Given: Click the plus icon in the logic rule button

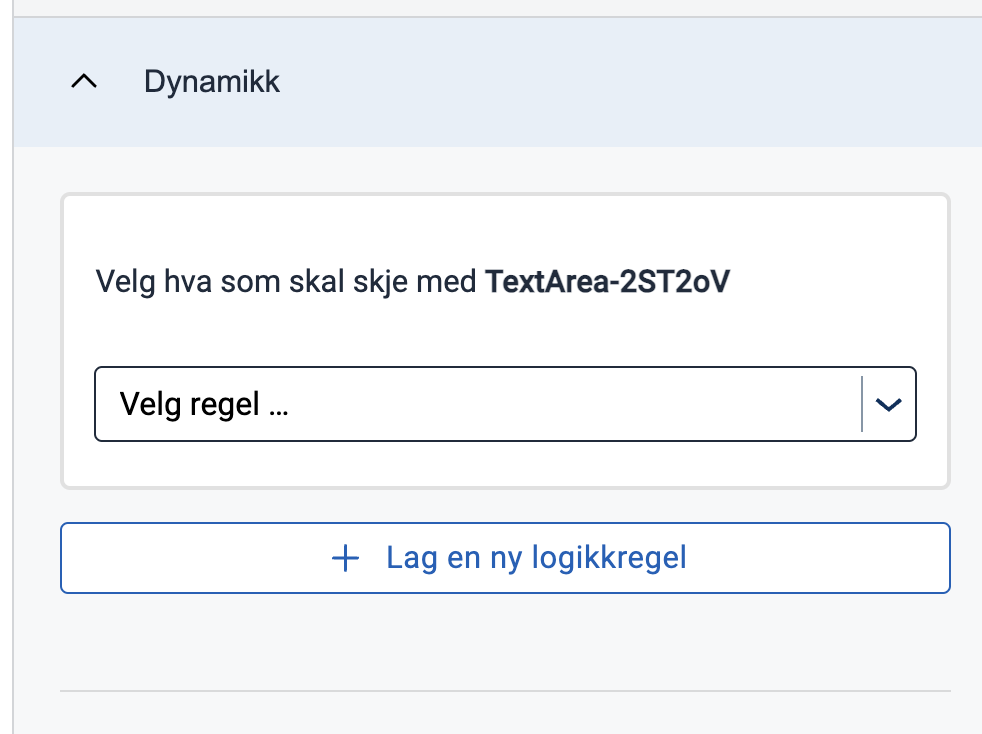Looking at the screenshot, I should [345, 558].
